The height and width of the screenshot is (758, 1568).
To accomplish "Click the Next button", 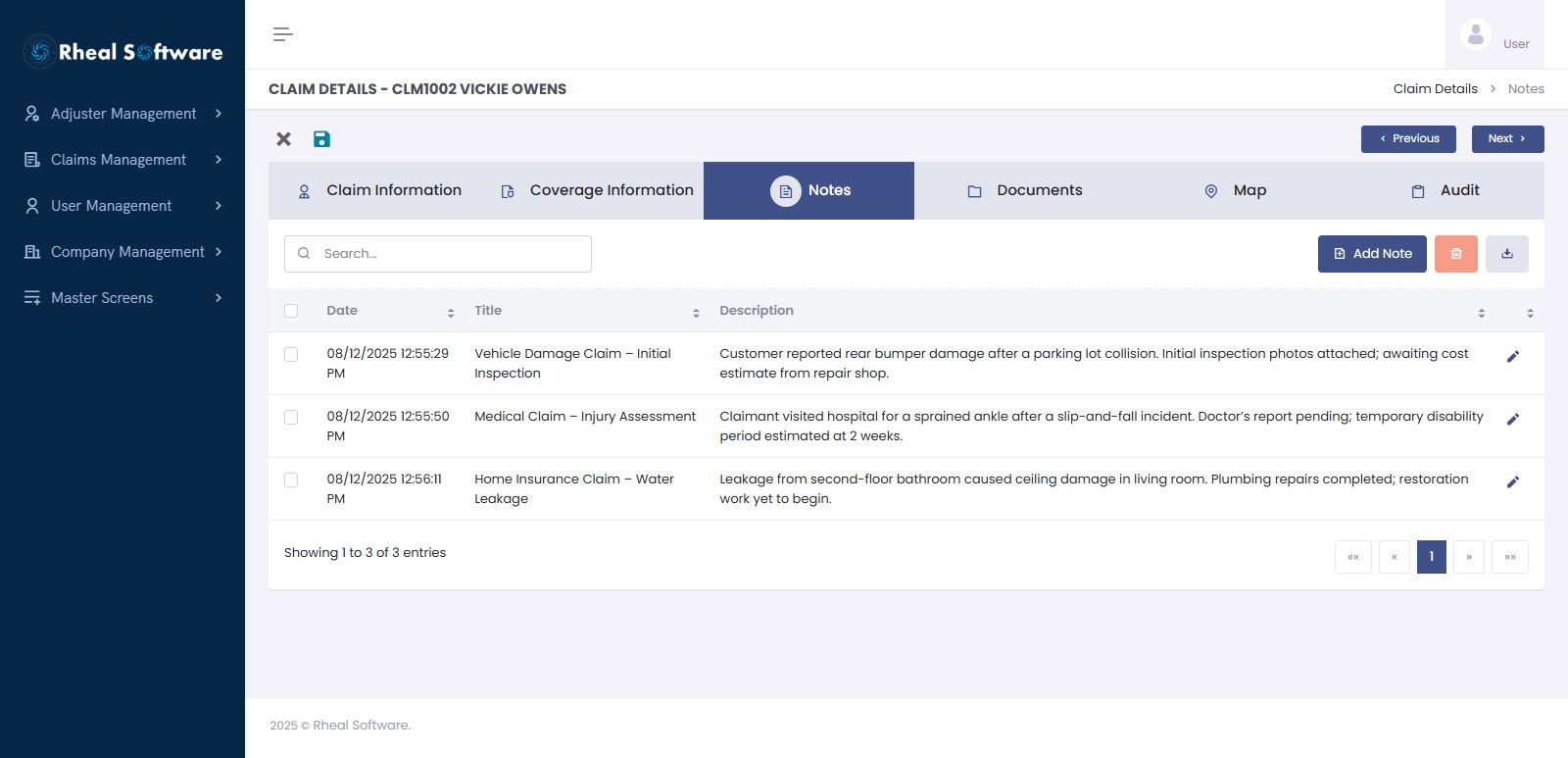I will (1507, 139).
